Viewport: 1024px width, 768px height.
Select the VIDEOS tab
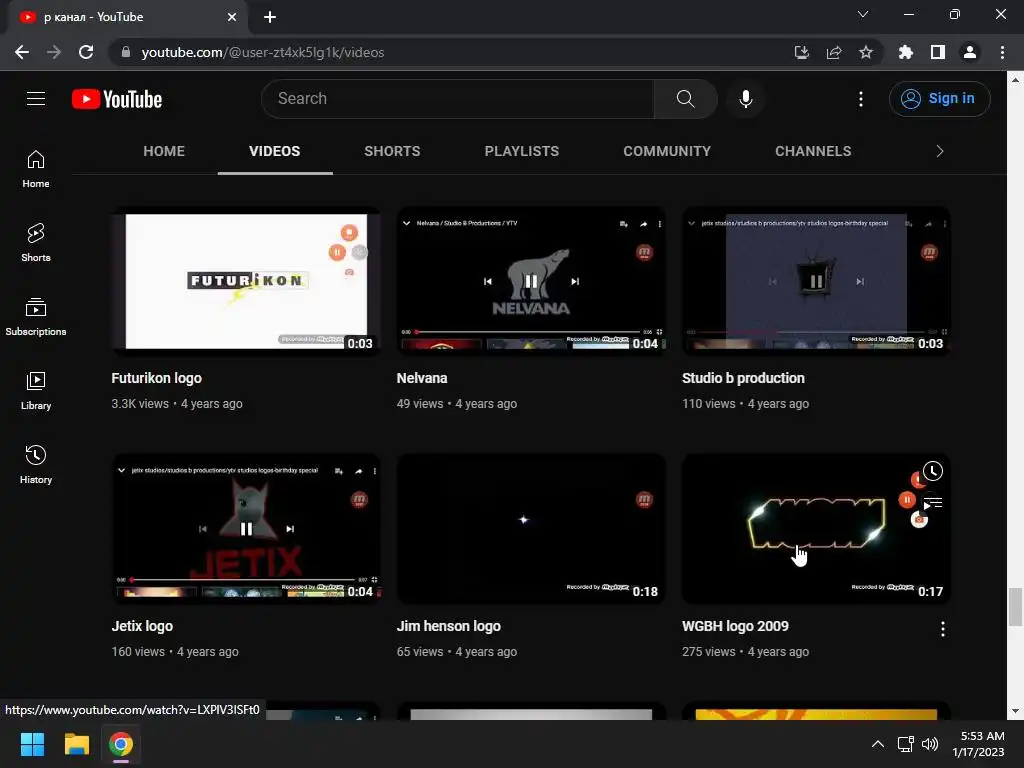pyautogui.click(x=274, y=151)
